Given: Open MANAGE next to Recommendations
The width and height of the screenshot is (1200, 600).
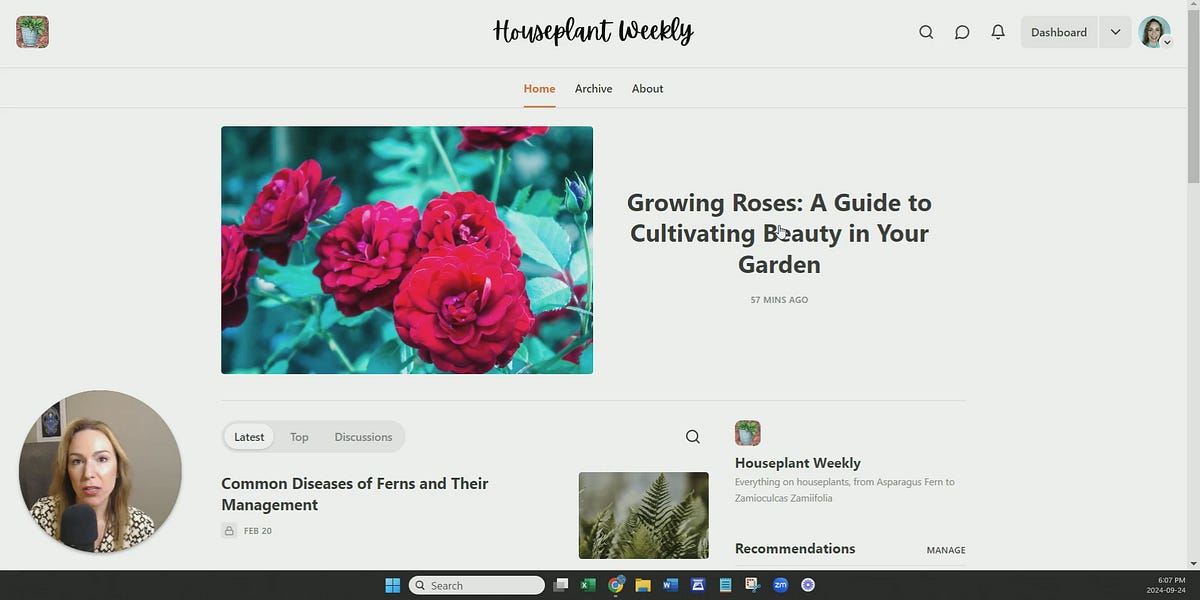Looking at the screenshot, I should point(945,549).
